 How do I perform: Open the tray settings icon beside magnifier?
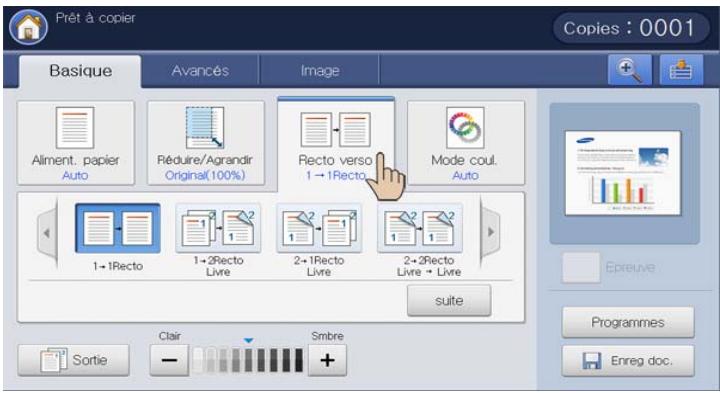[x=681, y=70]
